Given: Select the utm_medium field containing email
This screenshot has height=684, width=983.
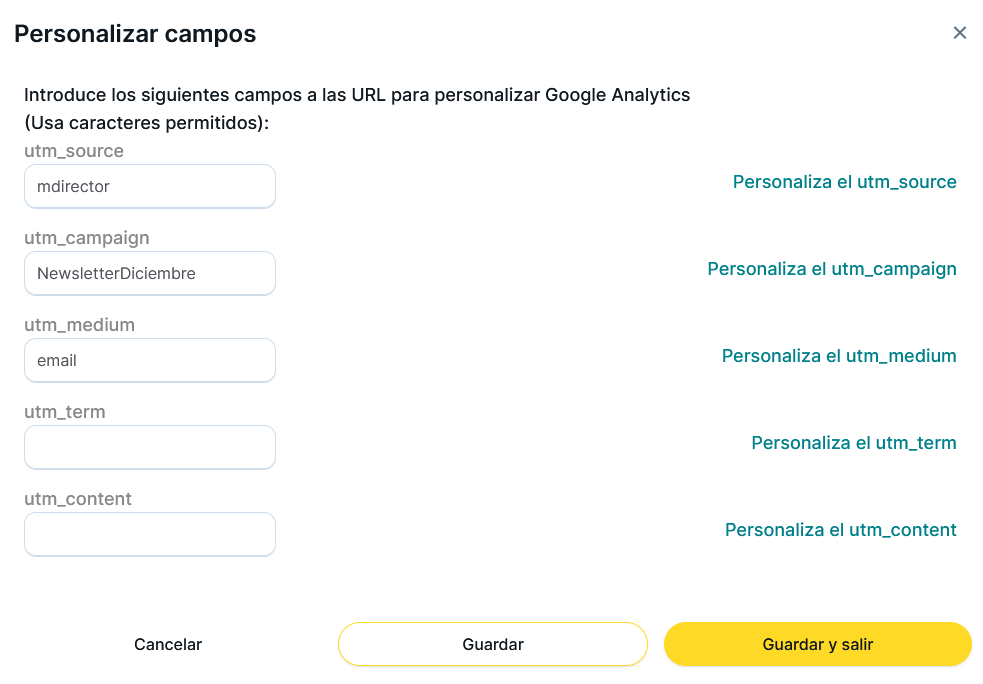Looking at the screenshot, I should point(150,360).
